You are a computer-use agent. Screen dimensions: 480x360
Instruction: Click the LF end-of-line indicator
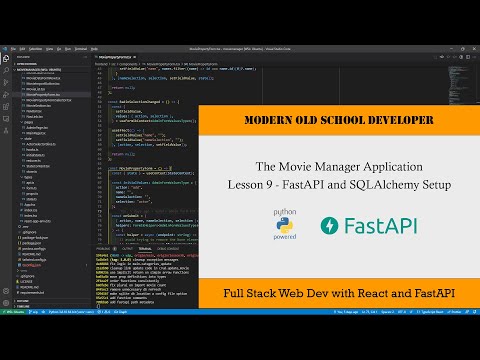coord(412,312)
